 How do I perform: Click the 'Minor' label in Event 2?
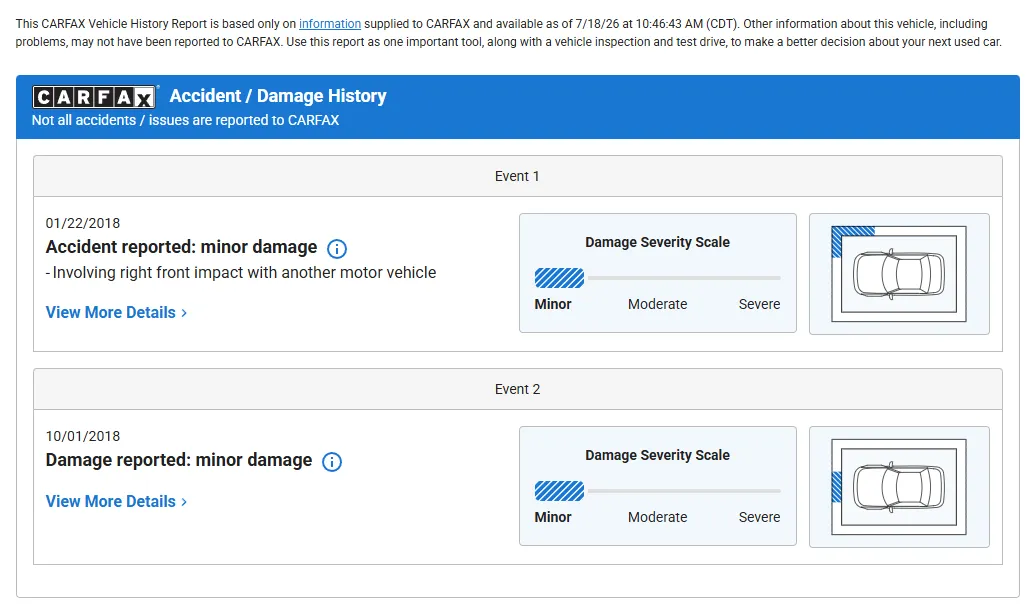(553, 517)
